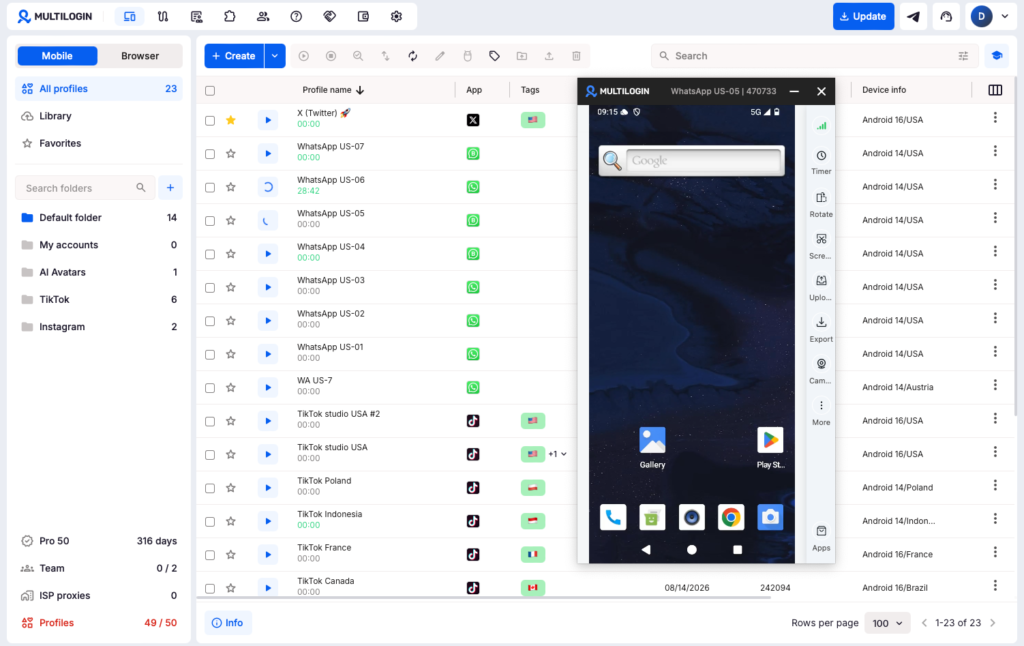Open the Instagram folder

pyautogui.click(x=99, y=327)
